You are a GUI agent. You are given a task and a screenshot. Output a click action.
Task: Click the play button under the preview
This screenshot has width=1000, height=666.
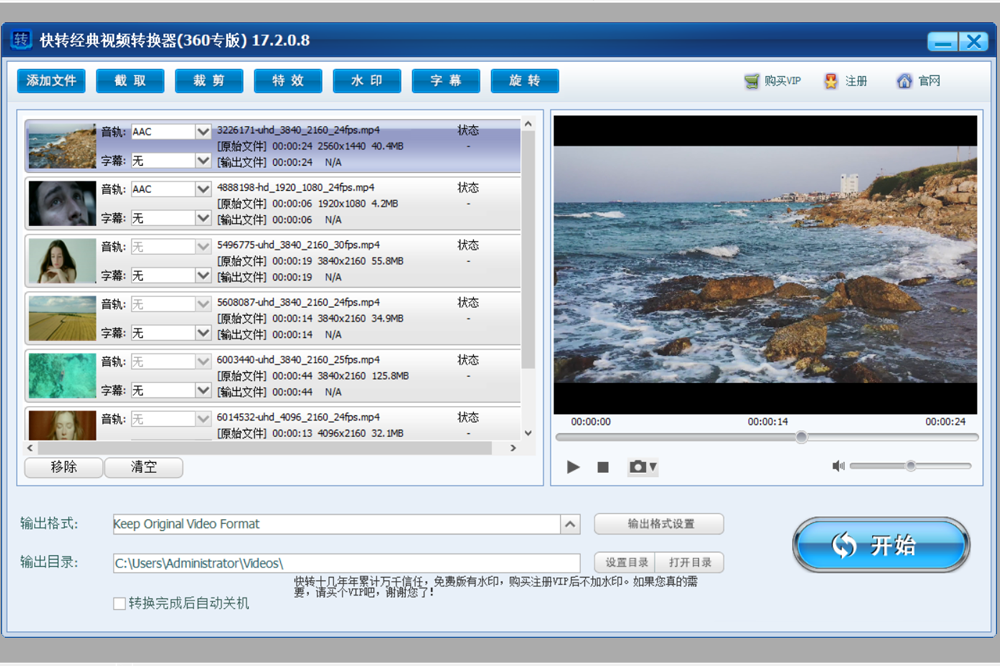point(573,467)
